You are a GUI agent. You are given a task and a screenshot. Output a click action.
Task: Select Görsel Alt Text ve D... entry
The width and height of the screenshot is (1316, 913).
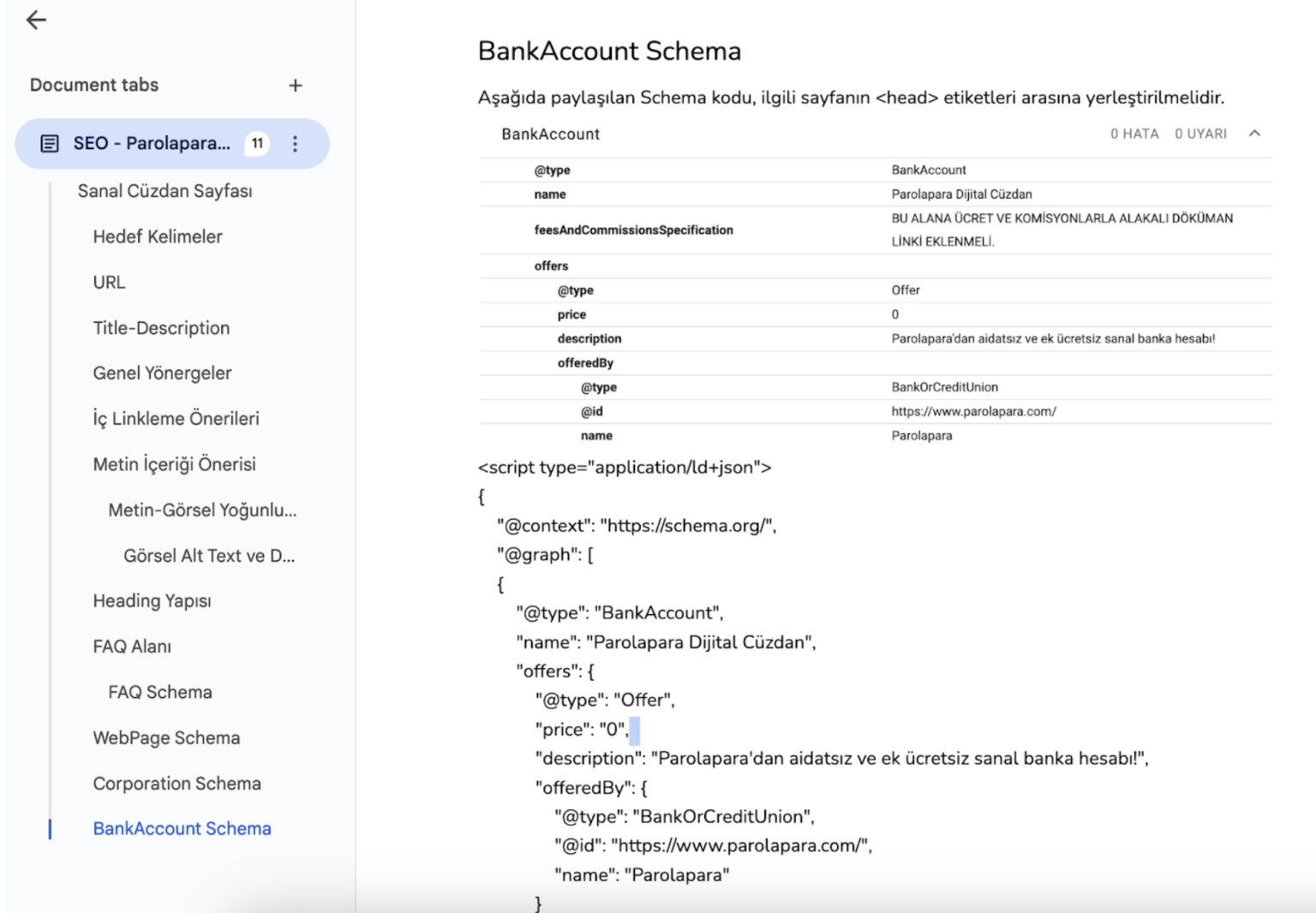pyautogui.click(x=209, y=556)
